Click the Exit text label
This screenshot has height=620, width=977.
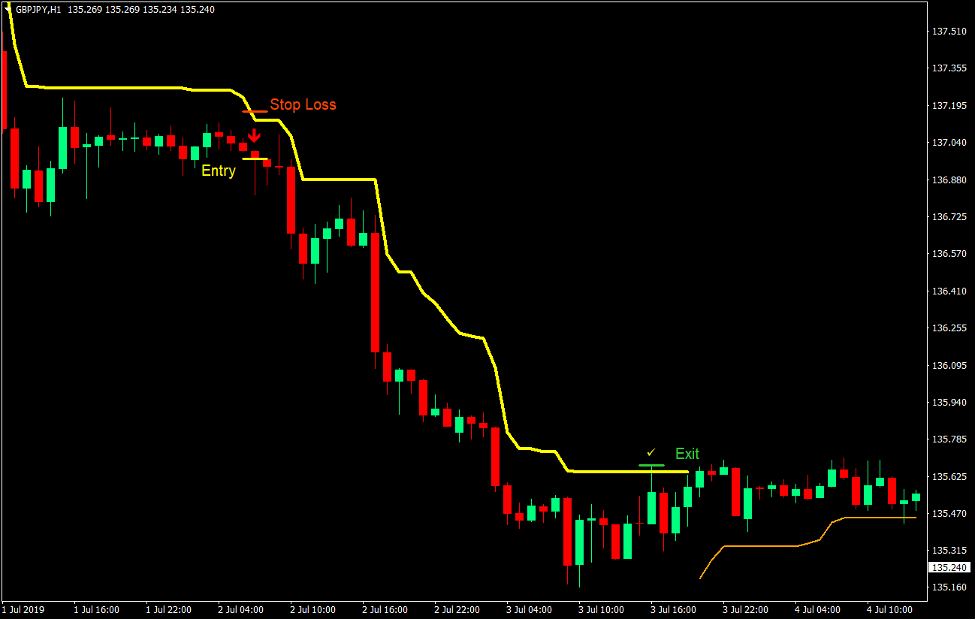(x=686, y=453)
